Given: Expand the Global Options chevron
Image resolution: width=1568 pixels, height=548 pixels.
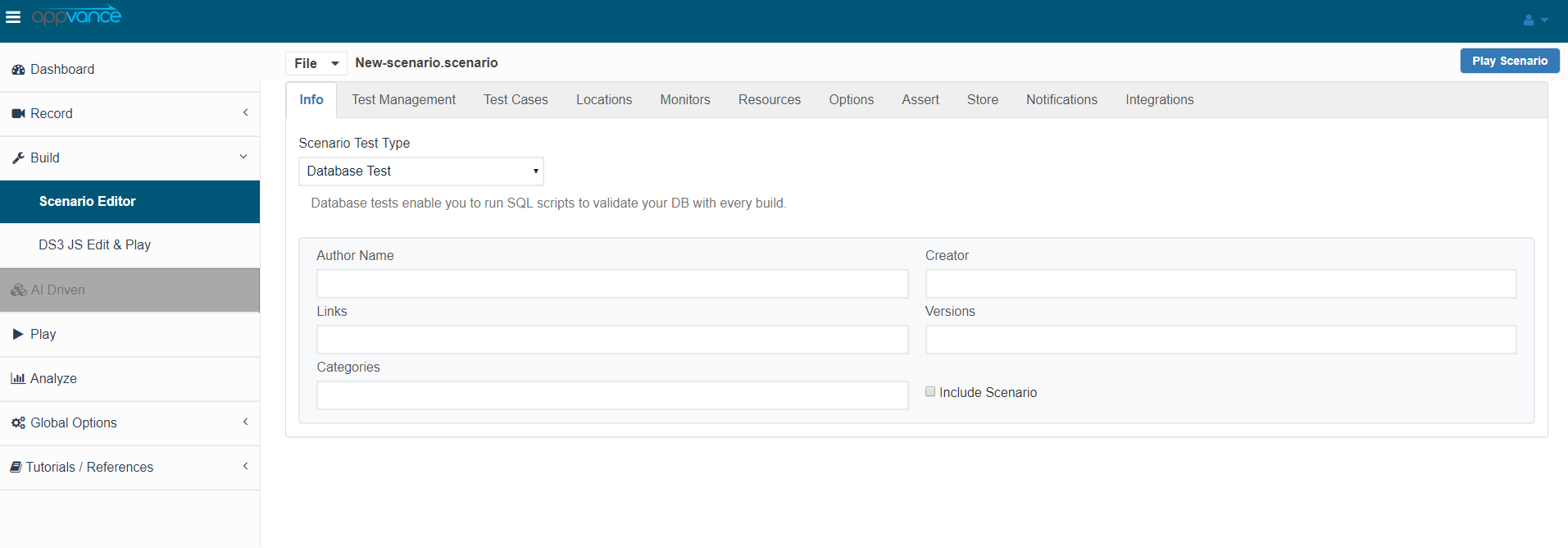Looking at the screenshot, I should click(245, 422).
